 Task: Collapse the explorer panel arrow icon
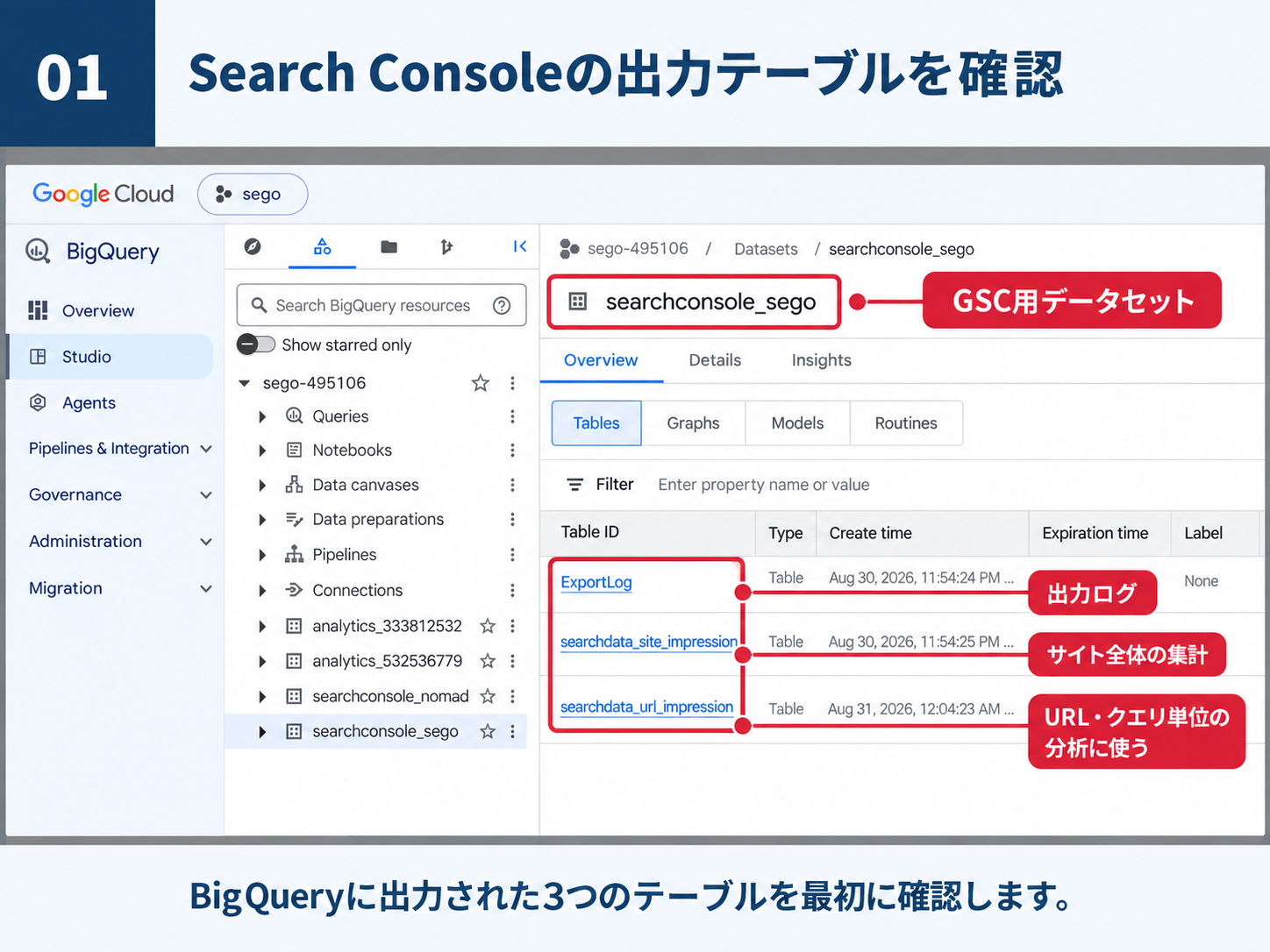pos(520,247)
